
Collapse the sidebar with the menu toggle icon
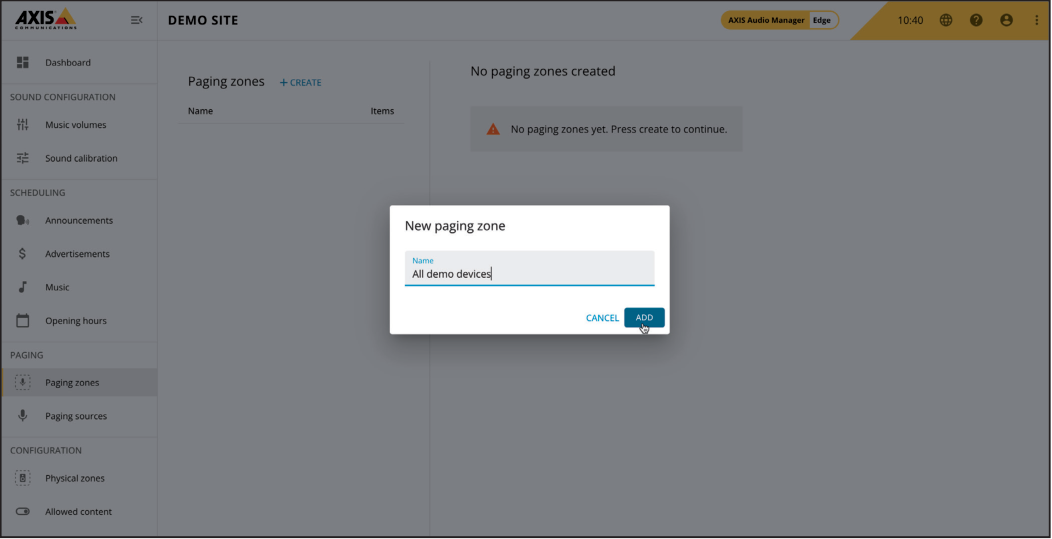click(x=136, y=20)
